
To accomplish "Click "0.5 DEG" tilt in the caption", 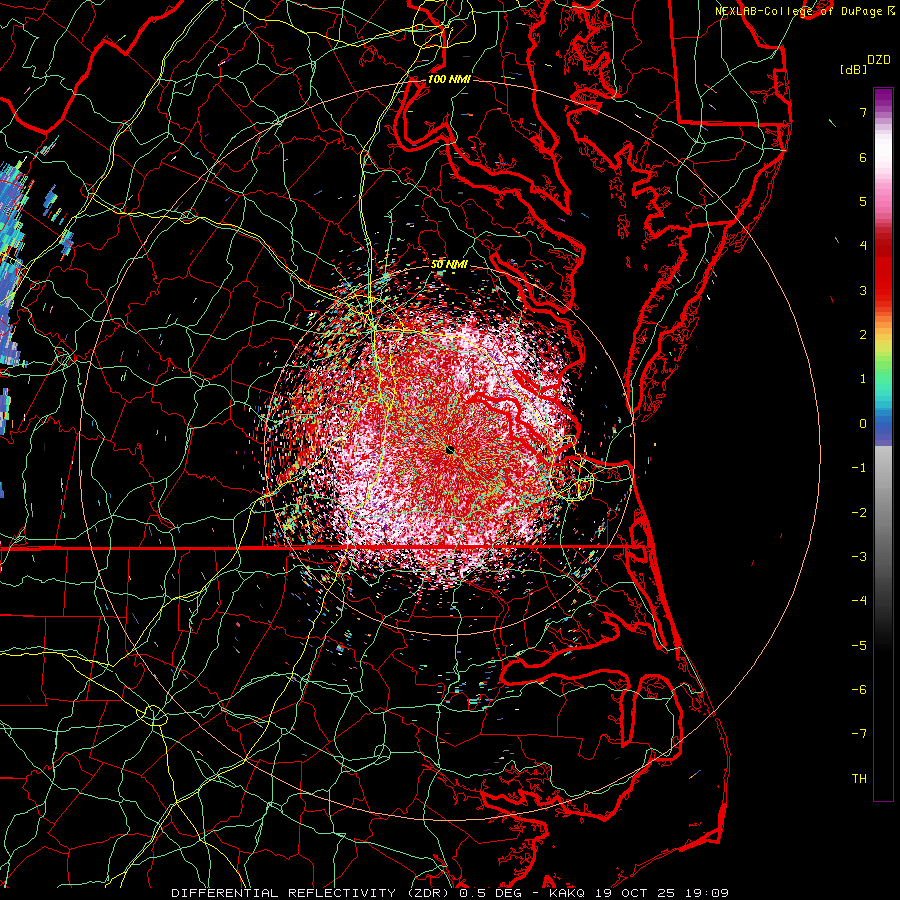I will tap(490, 893).
